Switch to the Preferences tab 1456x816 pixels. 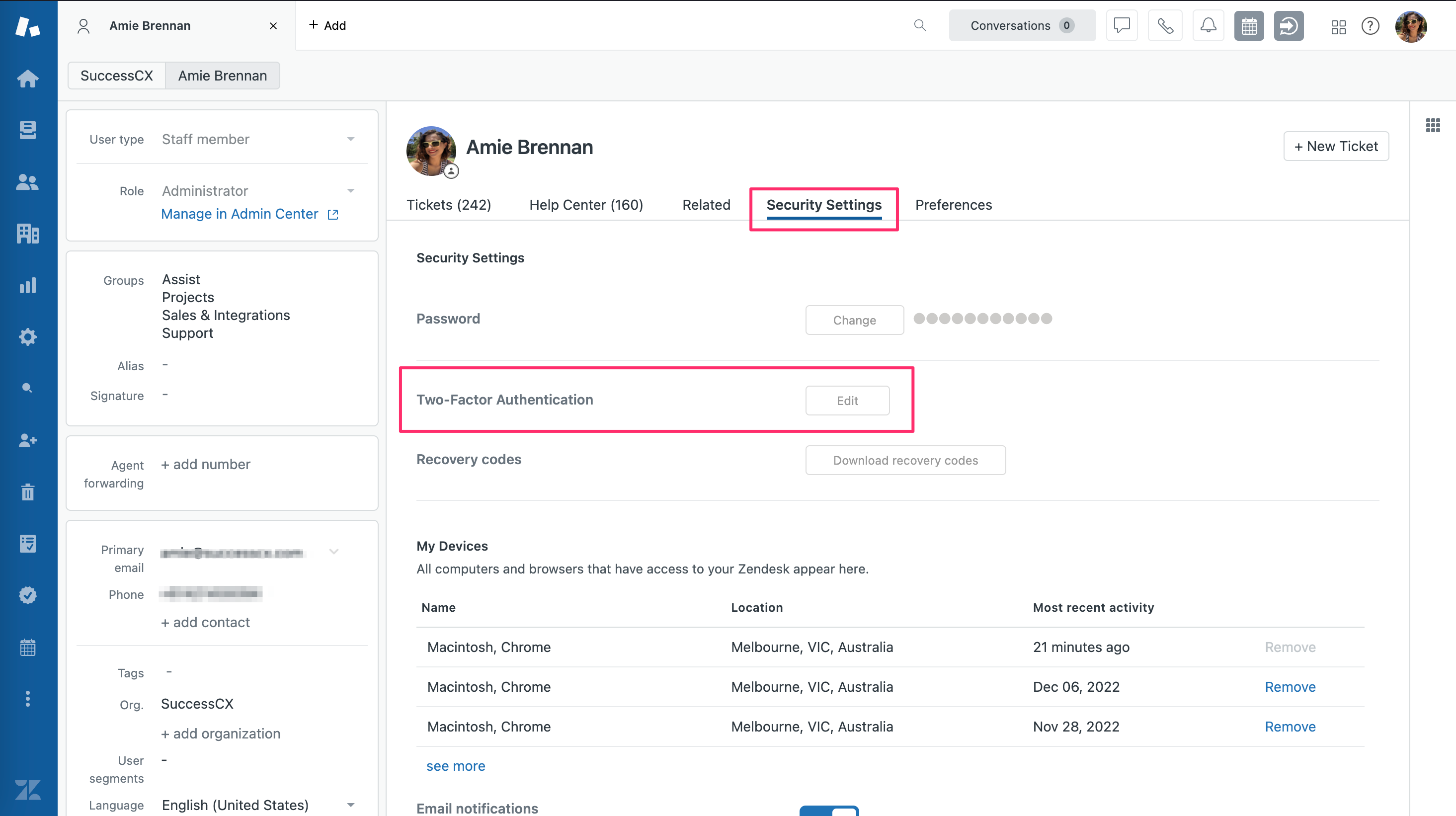(954, 205)
